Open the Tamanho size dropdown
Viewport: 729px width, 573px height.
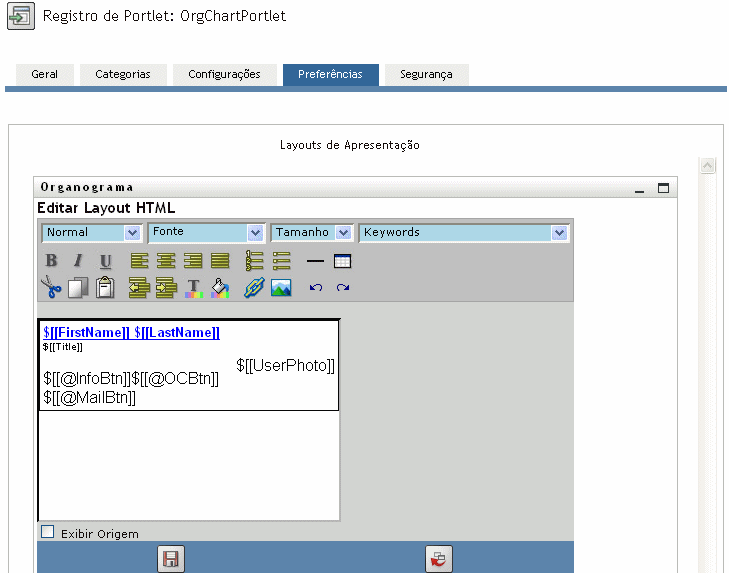tap(311, 233)
